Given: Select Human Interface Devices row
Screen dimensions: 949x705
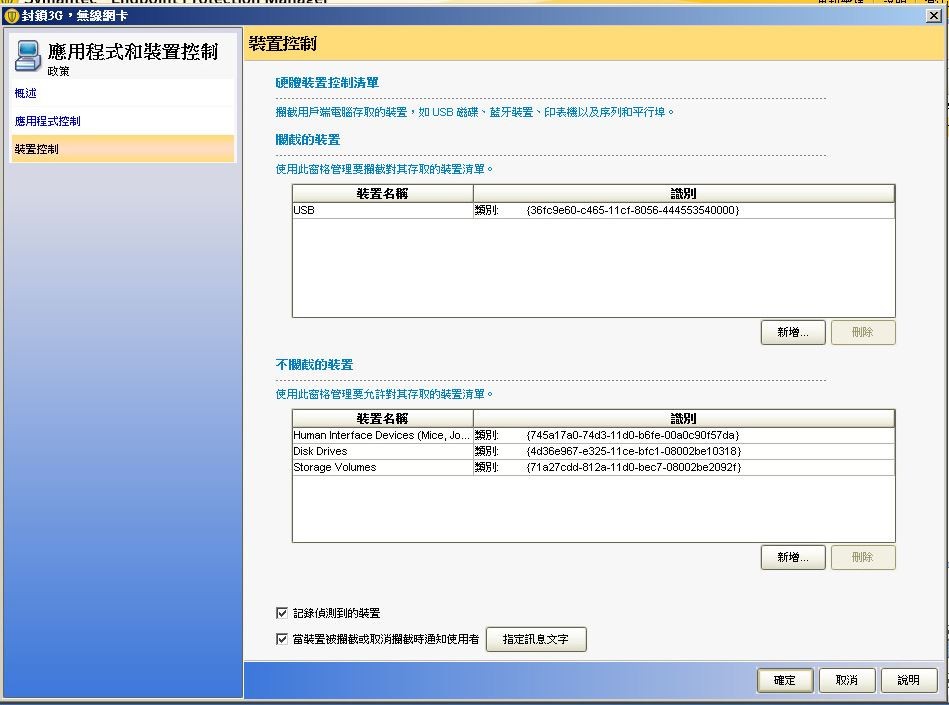Looking at the screenshot, I should pos(593,435).
